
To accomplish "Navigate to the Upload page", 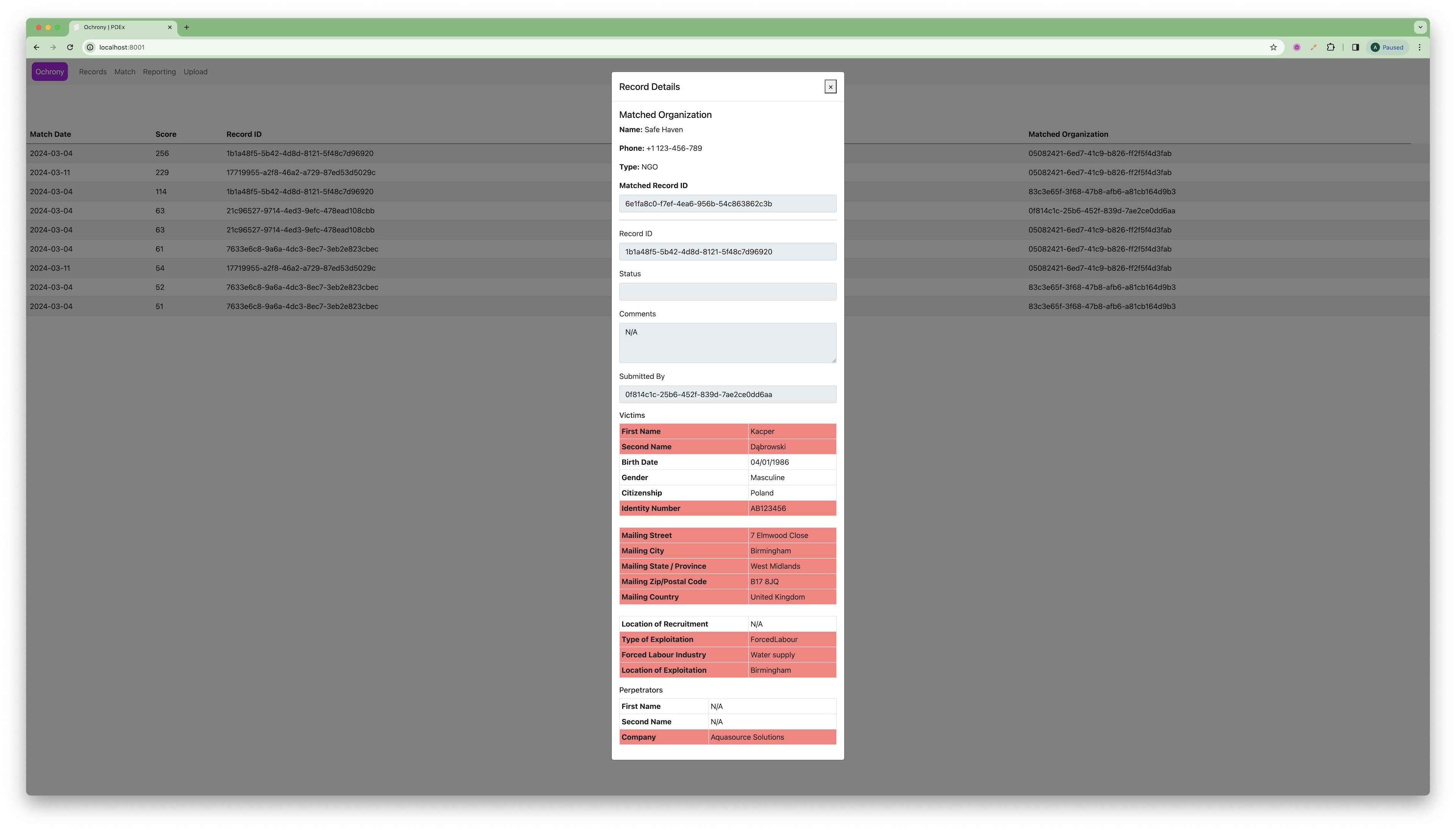I will (x=195, y=71).
